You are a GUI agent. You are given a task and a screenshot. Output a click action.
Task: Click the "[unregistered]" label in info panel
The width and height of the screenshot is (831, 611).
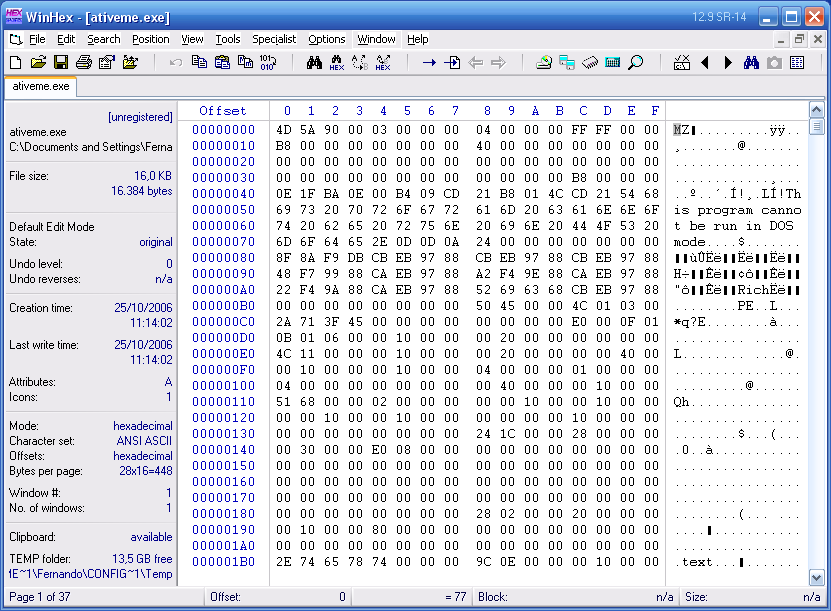tap(140, 117)
